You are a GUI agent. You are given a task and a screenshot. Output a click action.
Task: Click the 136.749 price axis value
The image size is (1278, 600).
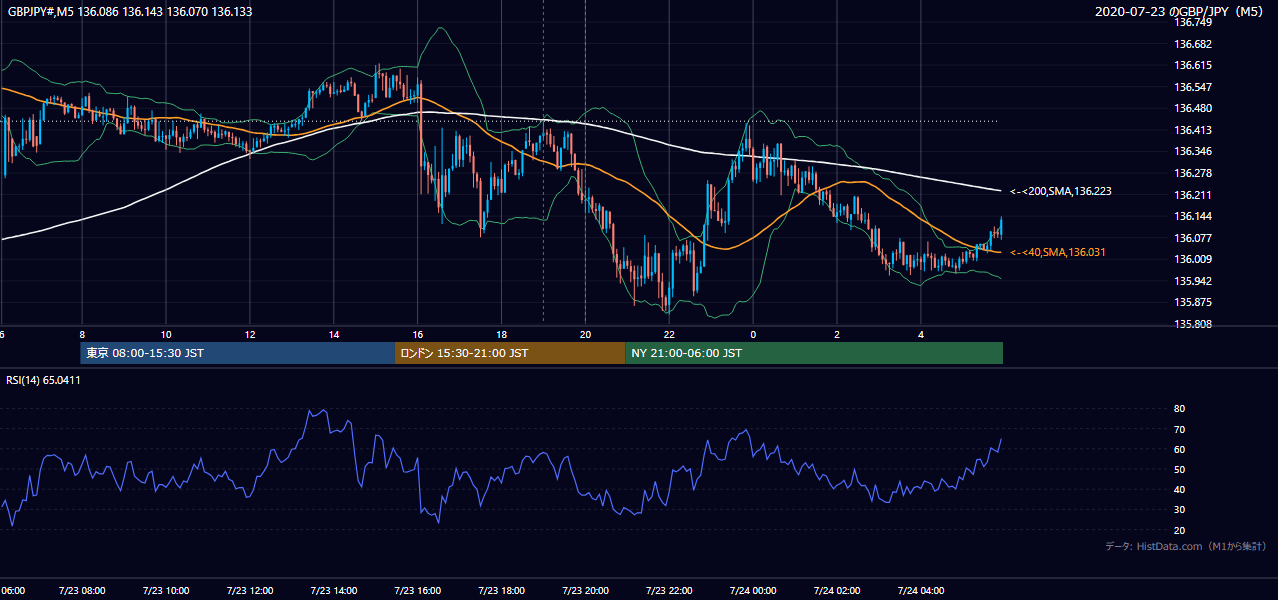(1192, 22)
